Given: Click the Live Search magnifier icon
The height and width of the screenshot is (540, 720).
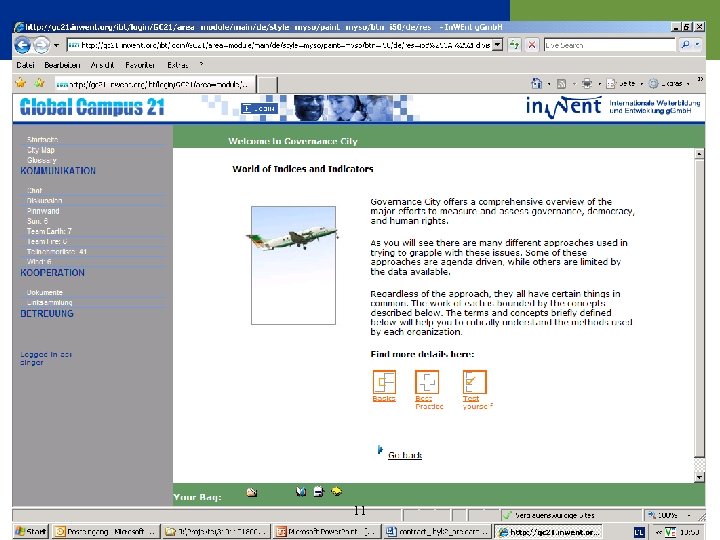Looking at the screenshot, I should (x=685, y=45).
